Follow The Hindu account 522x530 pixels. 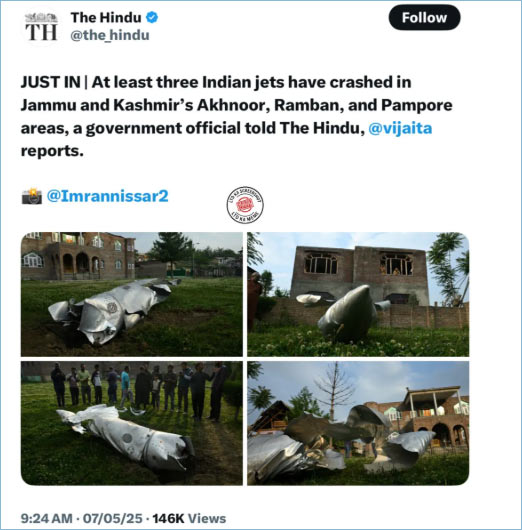[x=424, y=18]
